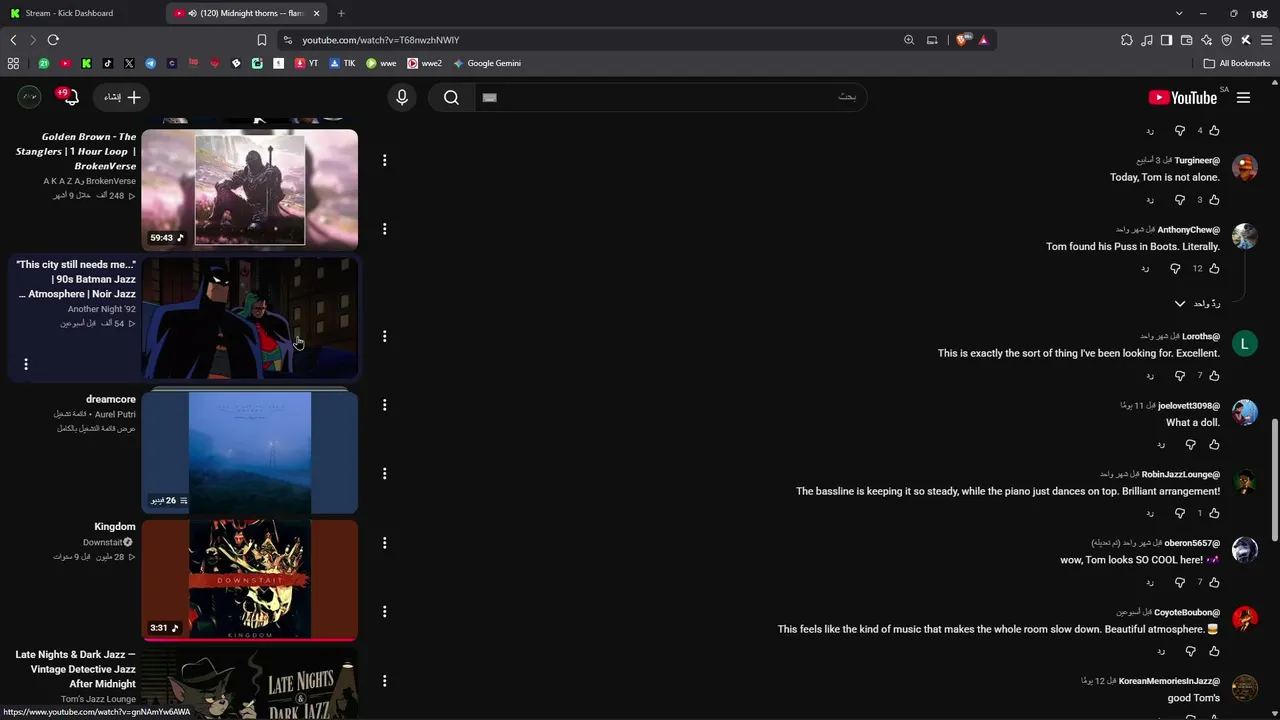Open Leo AI assistant icon
Image resolution: width=1280 pixels, height=720 pixels.
[1206, 40]
